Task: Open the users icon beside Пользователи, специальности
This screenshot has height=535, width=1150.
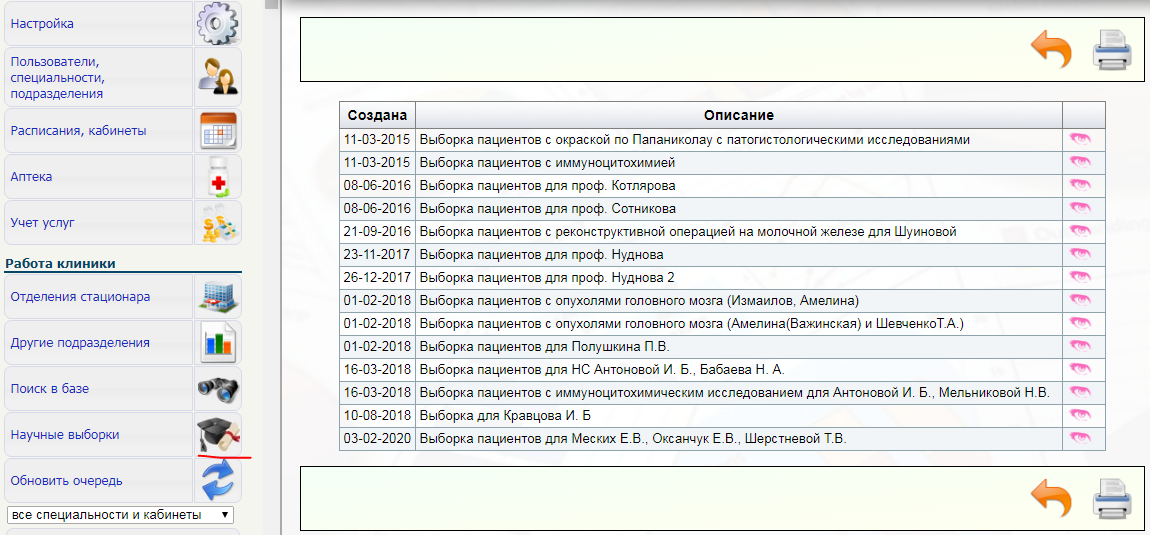Action: pyautogui.click(x=217, y=77)
